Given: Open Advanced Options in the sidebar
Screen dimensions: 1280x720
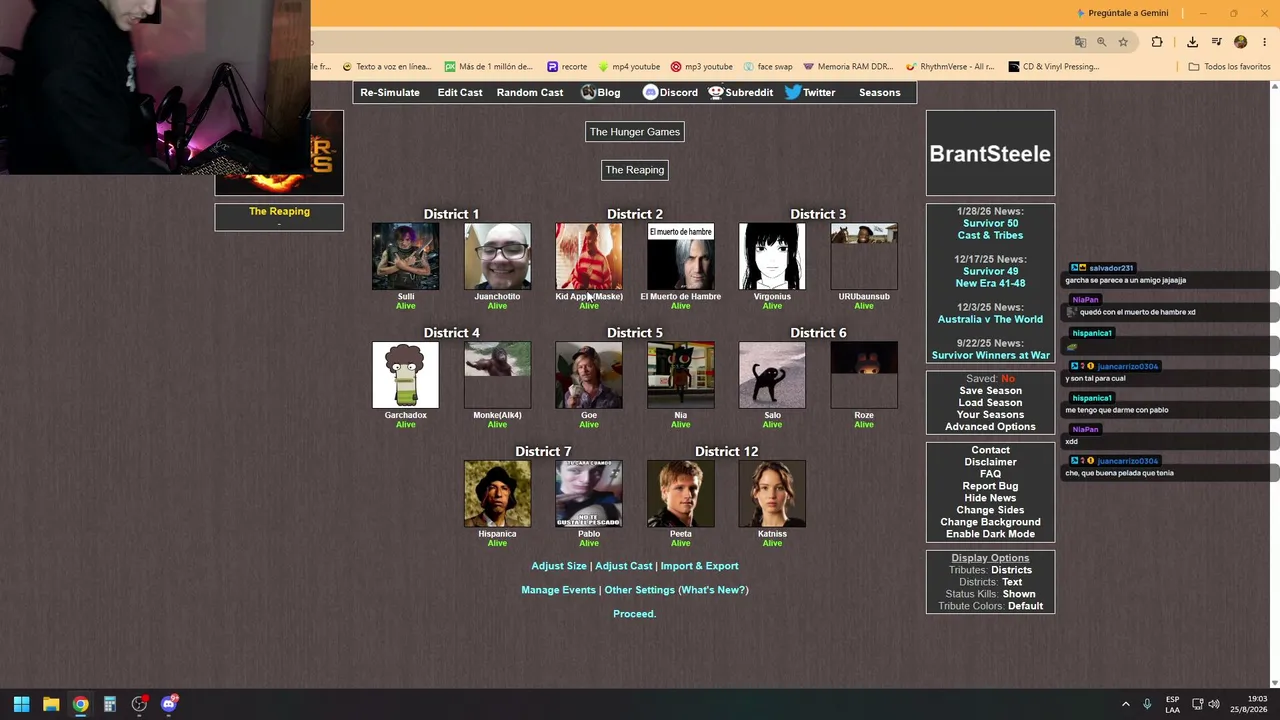Looking at the screenshot, I should click(x=990, y=427).
